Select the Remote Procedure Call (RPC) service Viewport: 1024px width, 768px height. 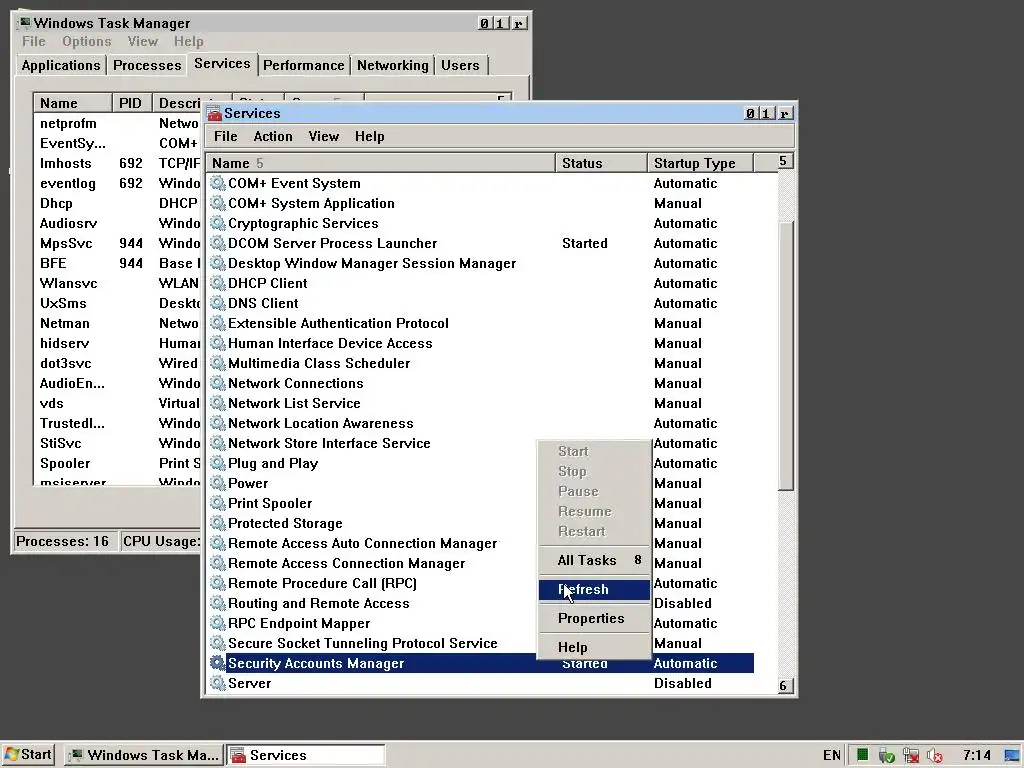(480, 583)
